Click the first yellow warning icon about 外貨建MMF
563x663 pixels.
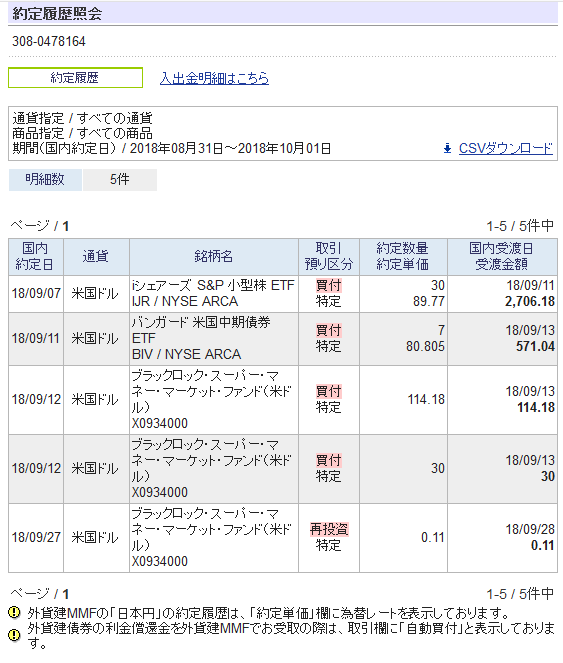[14, 612]
